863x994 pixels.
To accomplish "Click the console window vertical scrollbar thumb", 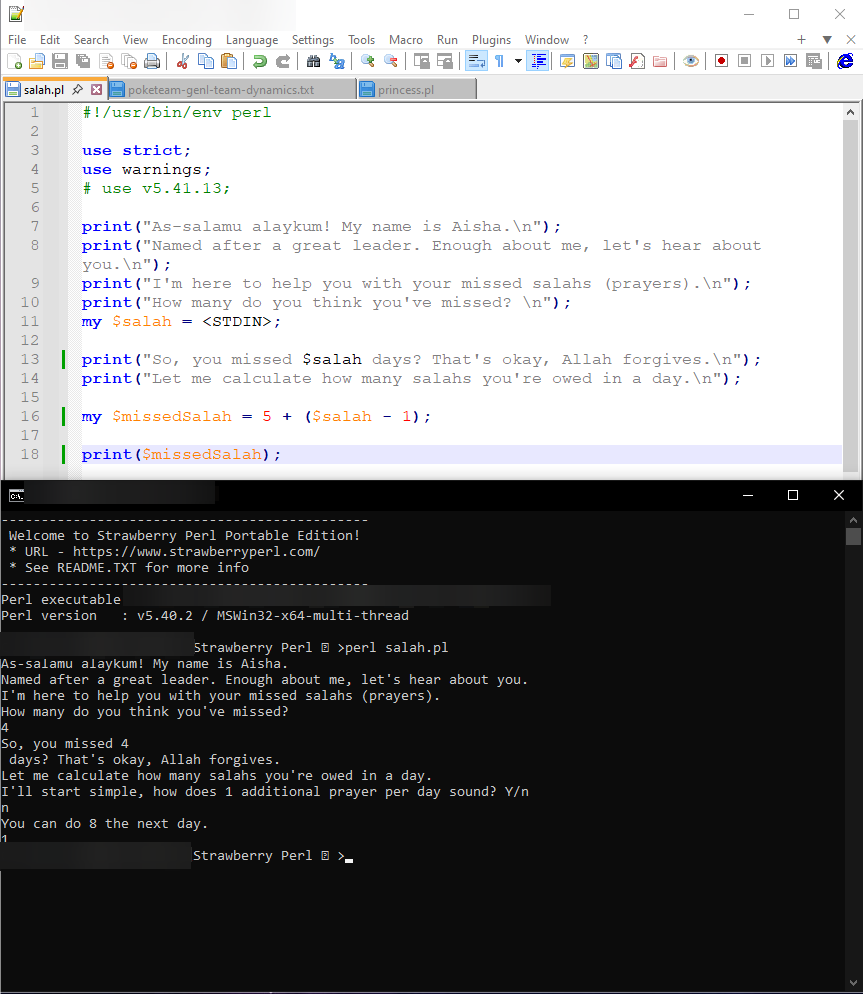I will 853,537.
